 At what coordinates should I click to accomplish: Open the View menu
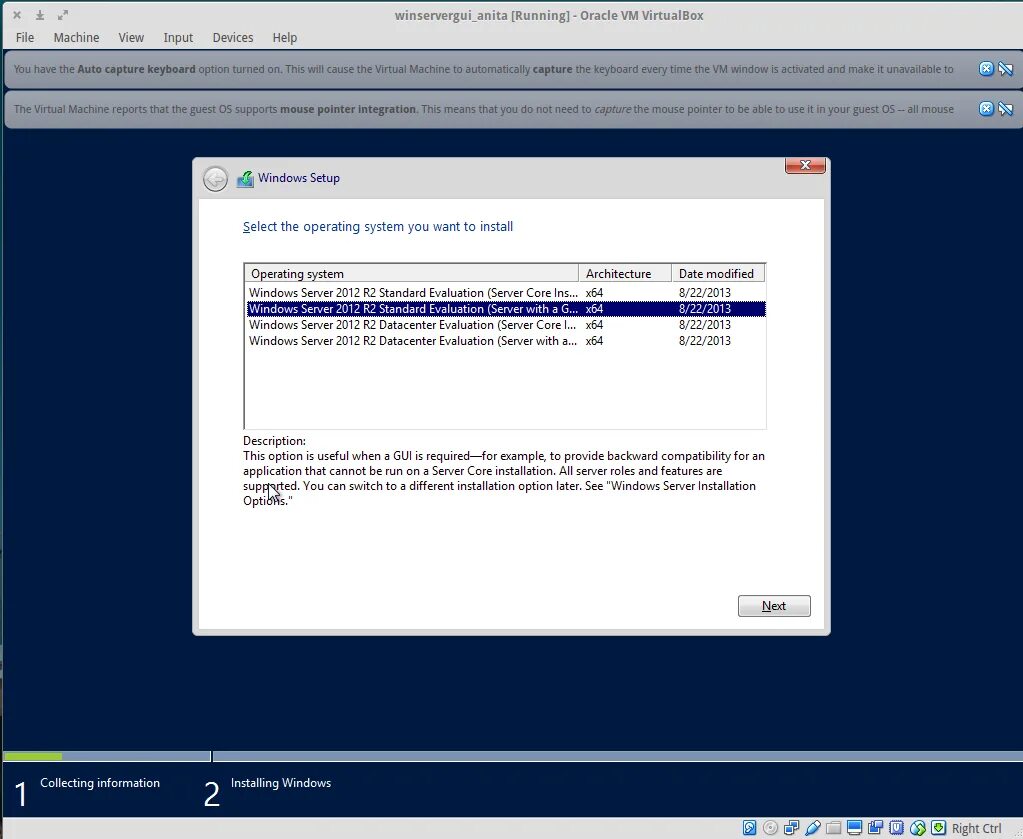point(131,38)
